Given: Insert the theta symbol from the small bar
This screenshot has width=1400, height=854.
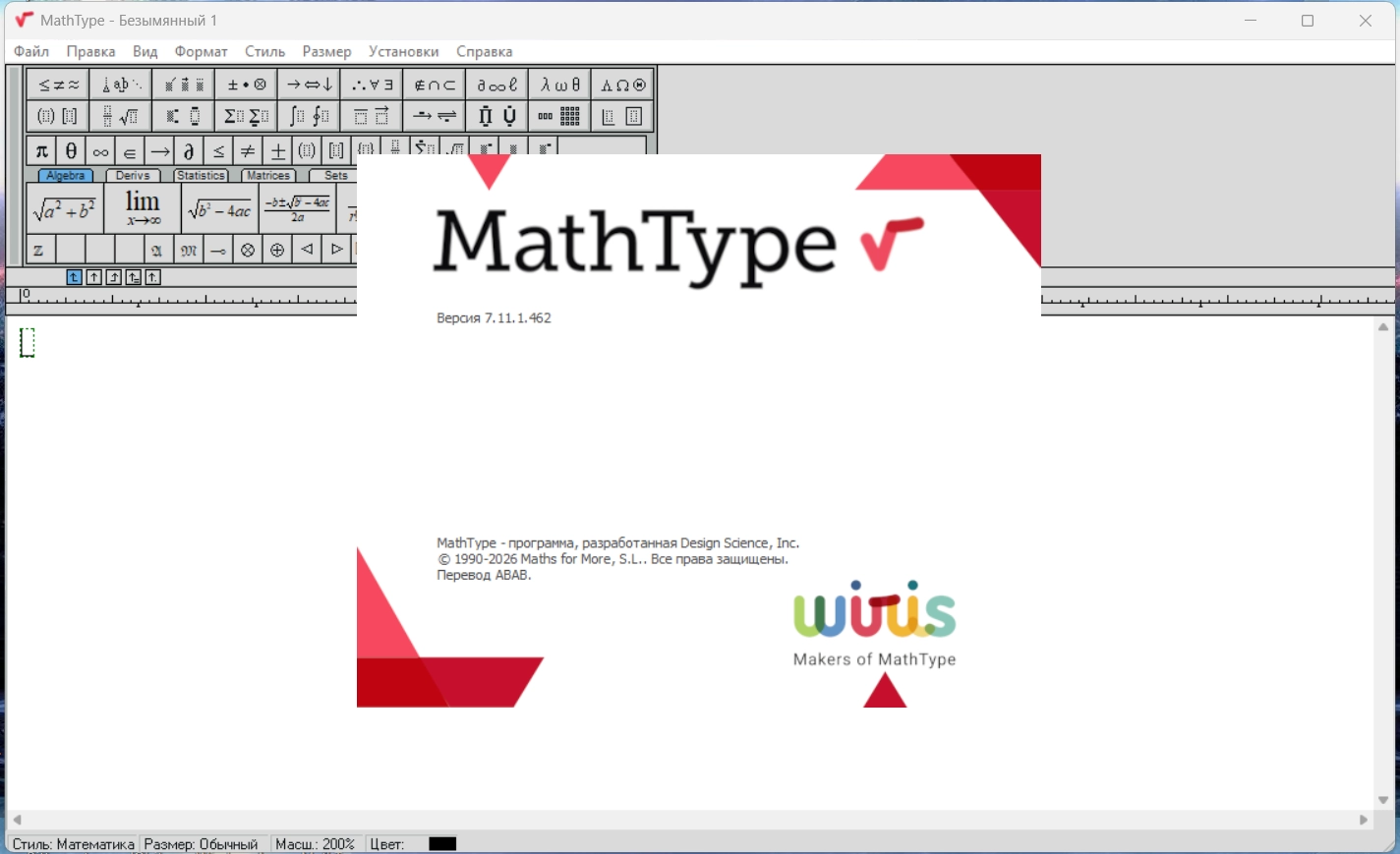Looking at the screenshot, I should coord(71,151).
